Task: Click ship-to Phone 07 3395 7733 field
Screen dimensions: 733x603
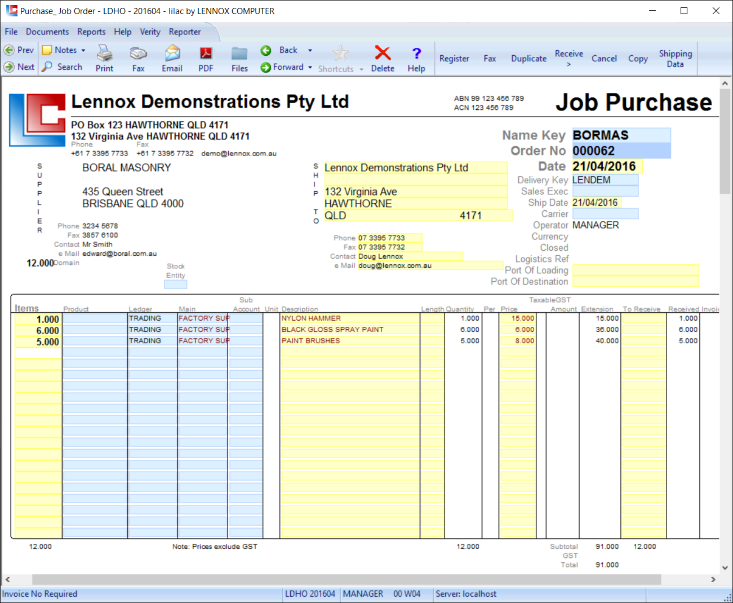Action: coord(390,238)
